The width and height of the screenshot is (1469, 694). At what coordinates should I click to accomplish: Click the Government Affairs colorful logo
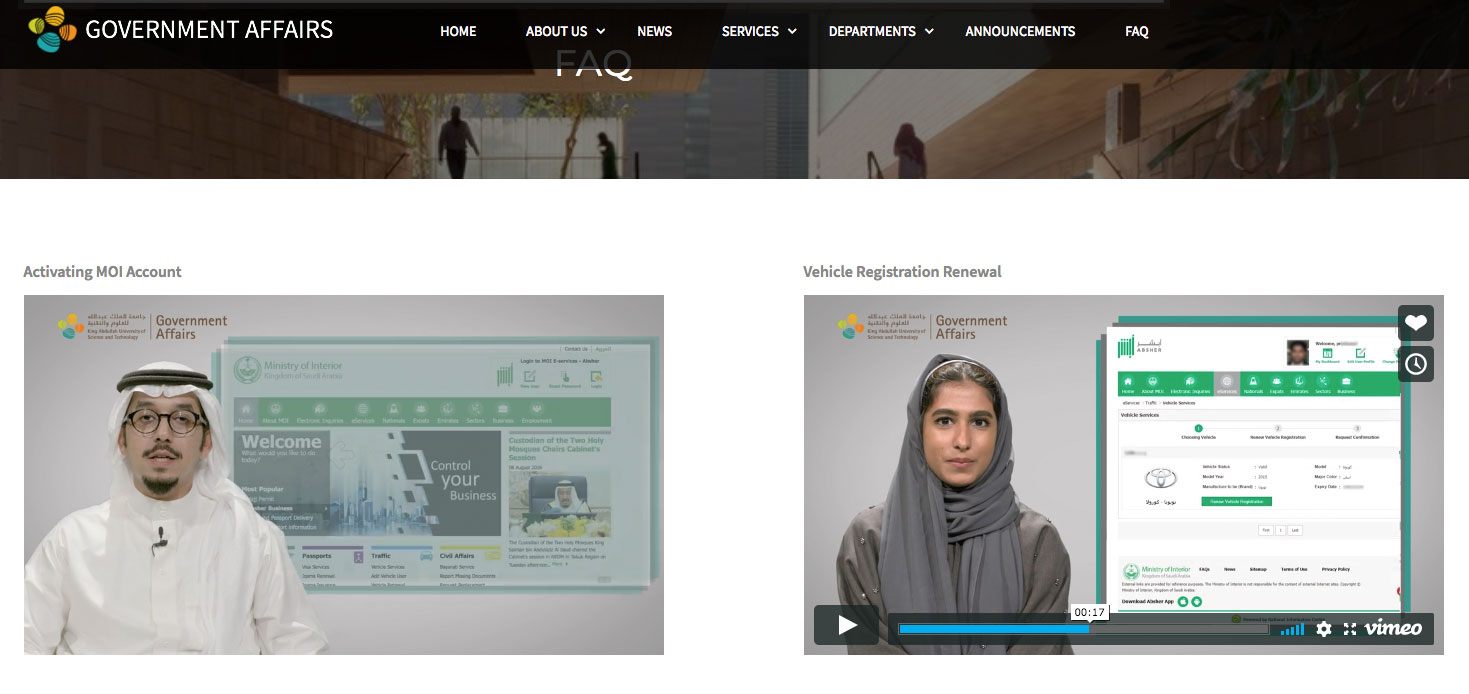coord(52,29)
